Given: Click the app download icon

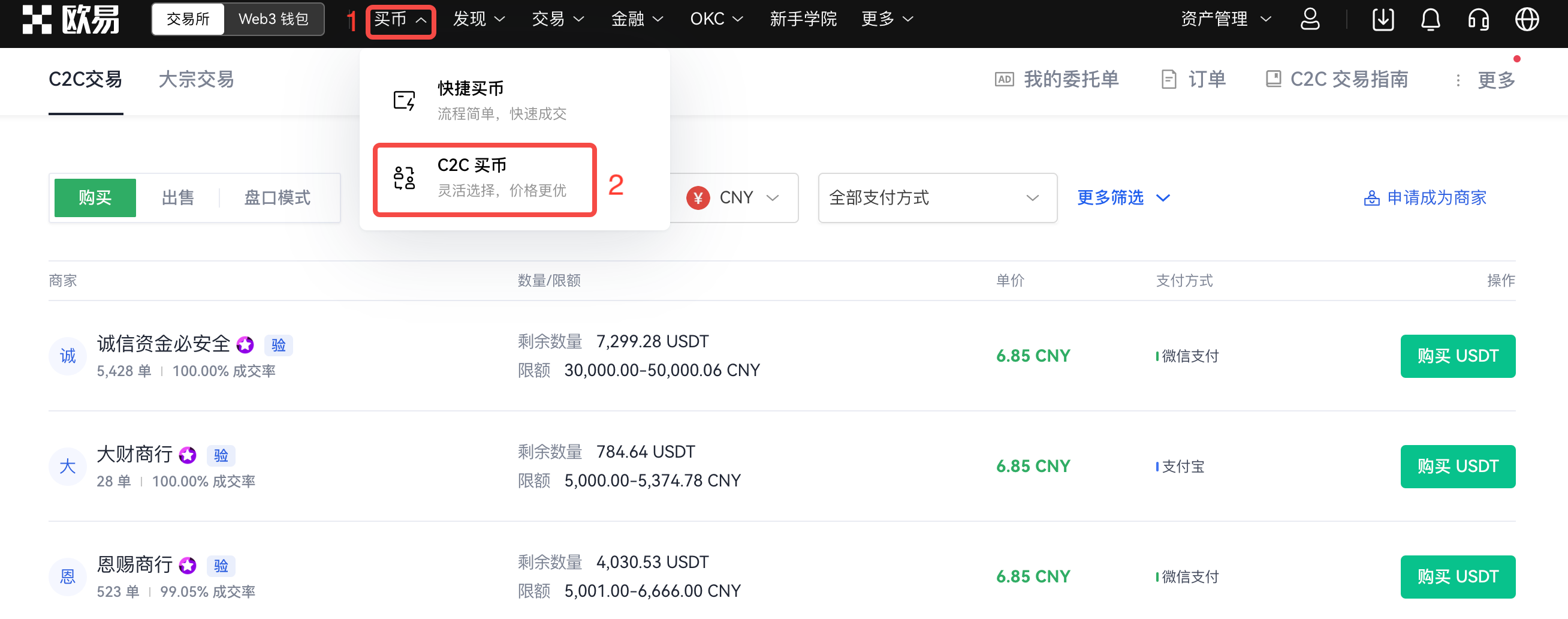Looking at the screenshot, I should tap(1382, 19).
